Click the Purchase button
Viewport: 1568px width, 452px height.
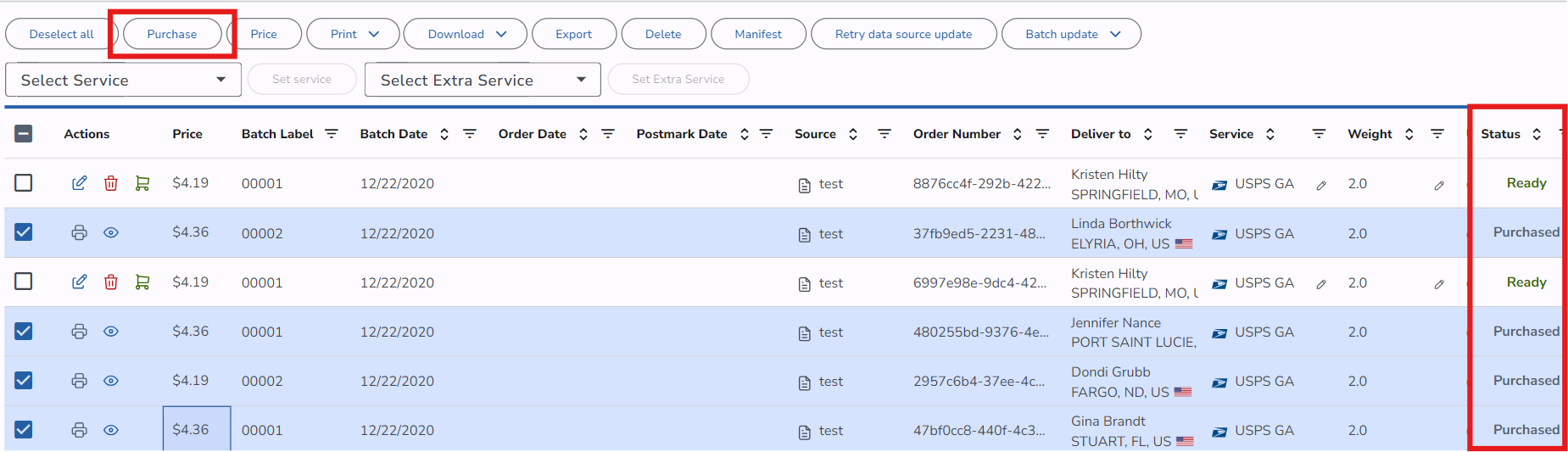(x=172, y=34)
